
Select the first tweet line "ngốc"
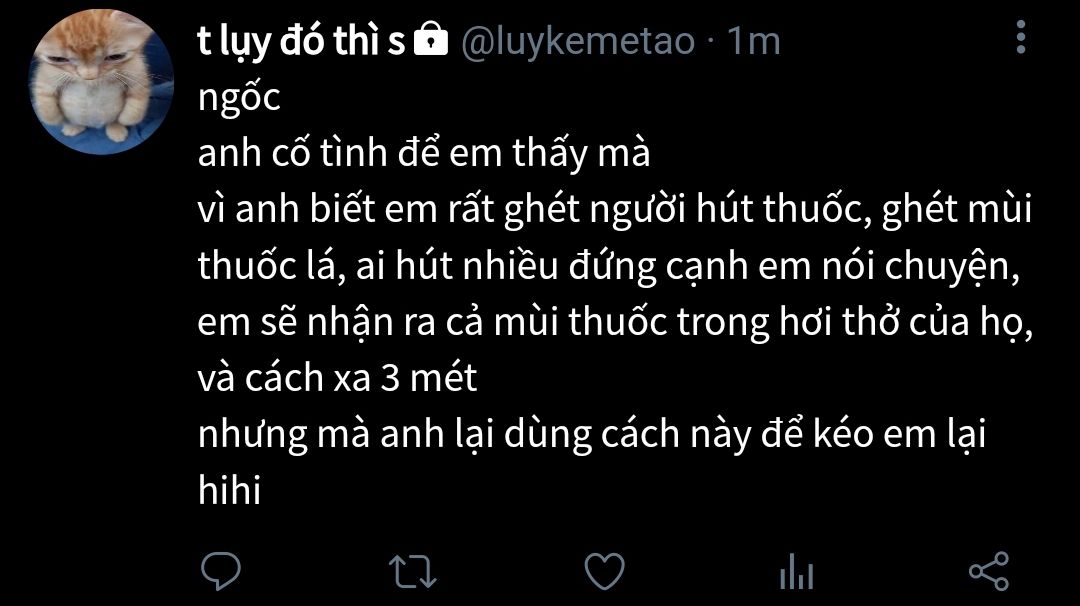pyautogui.click(x=239, y=98)
